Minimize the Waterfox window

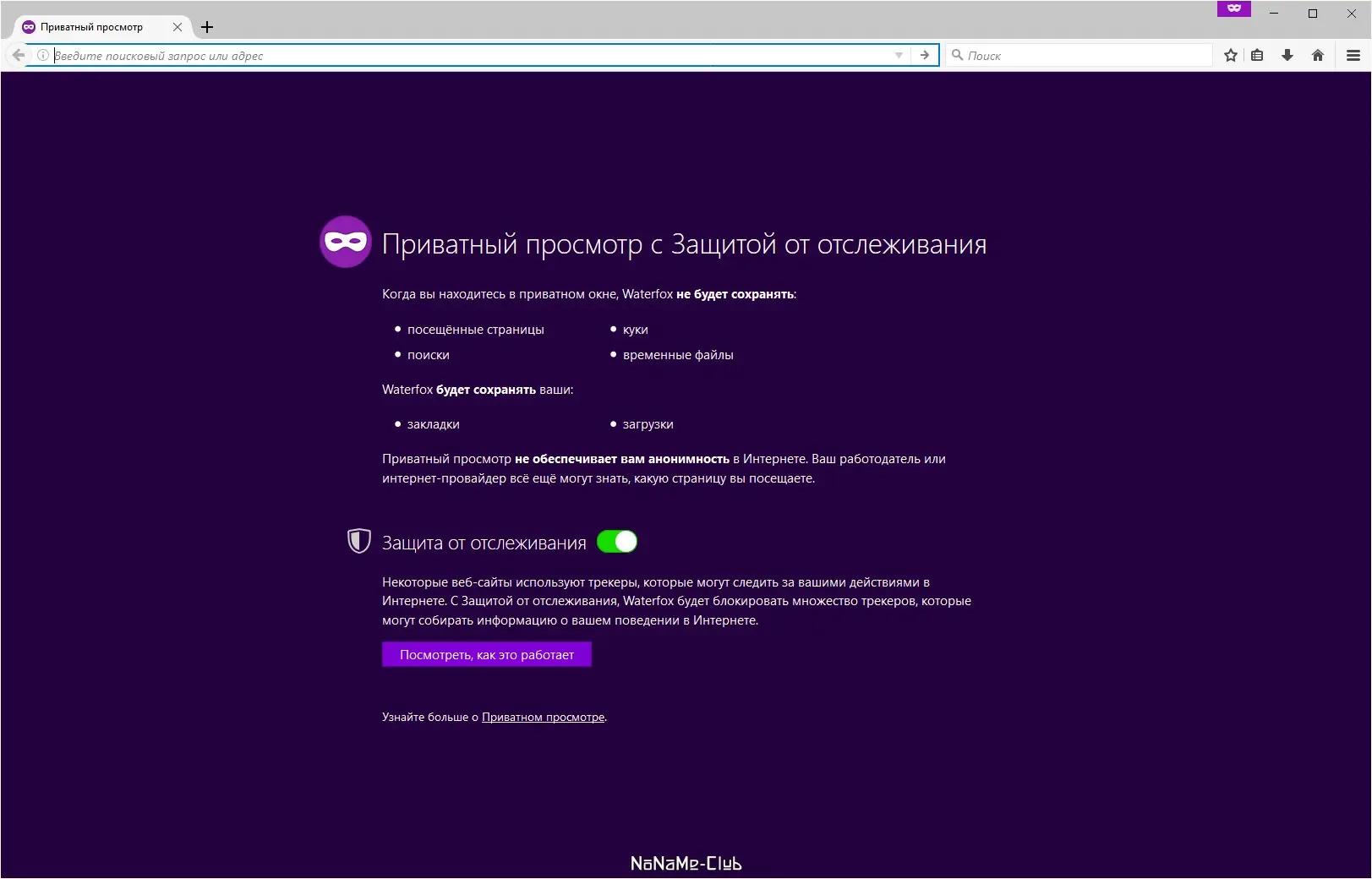pos(1274,14)
